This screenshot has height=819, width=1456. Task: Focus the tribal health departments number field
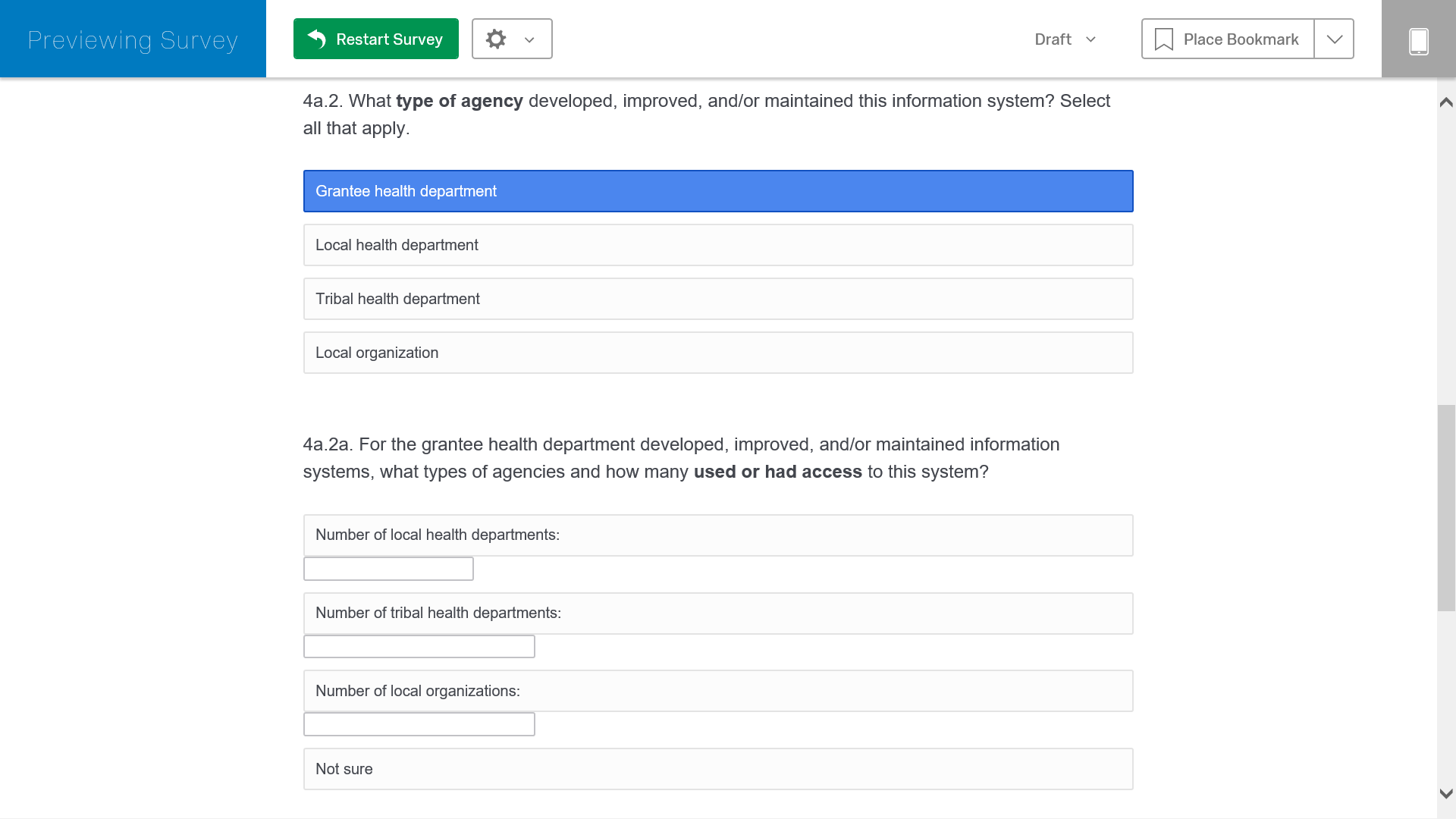pyautogui.click(x=419, y=647)
